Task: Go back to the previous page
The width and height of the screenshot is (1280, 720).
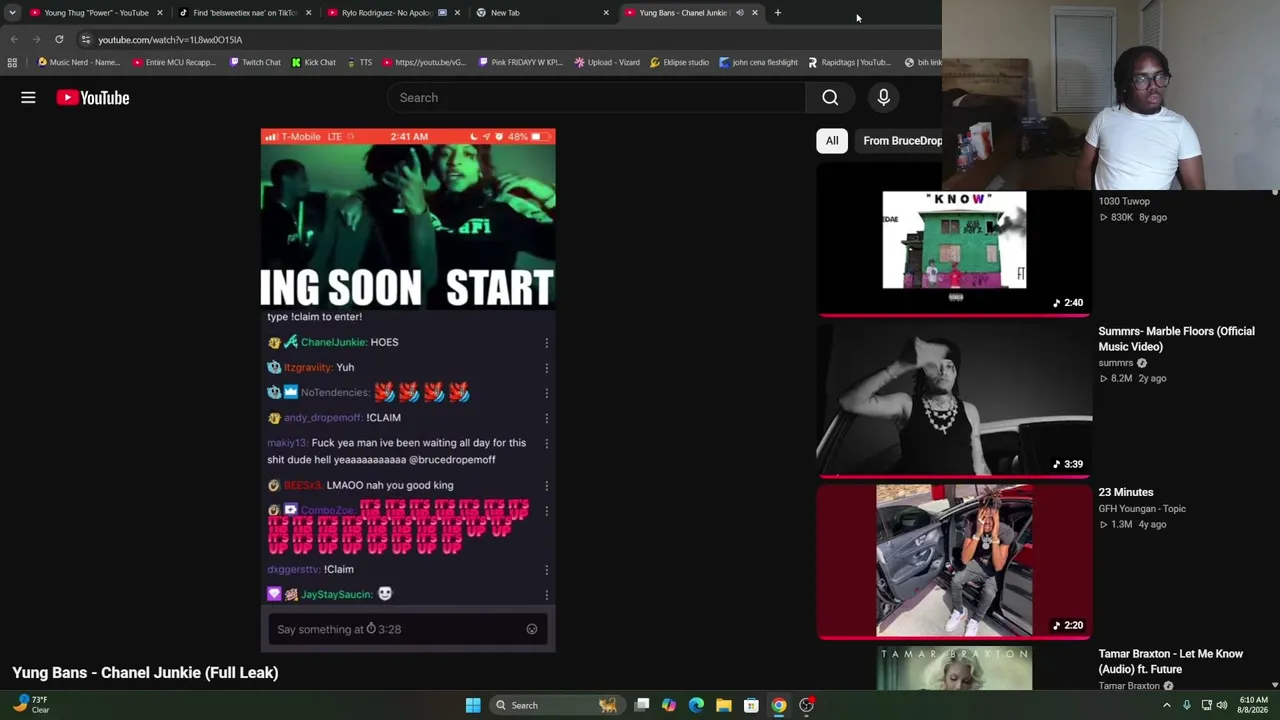Action: [x=14, y=39]
